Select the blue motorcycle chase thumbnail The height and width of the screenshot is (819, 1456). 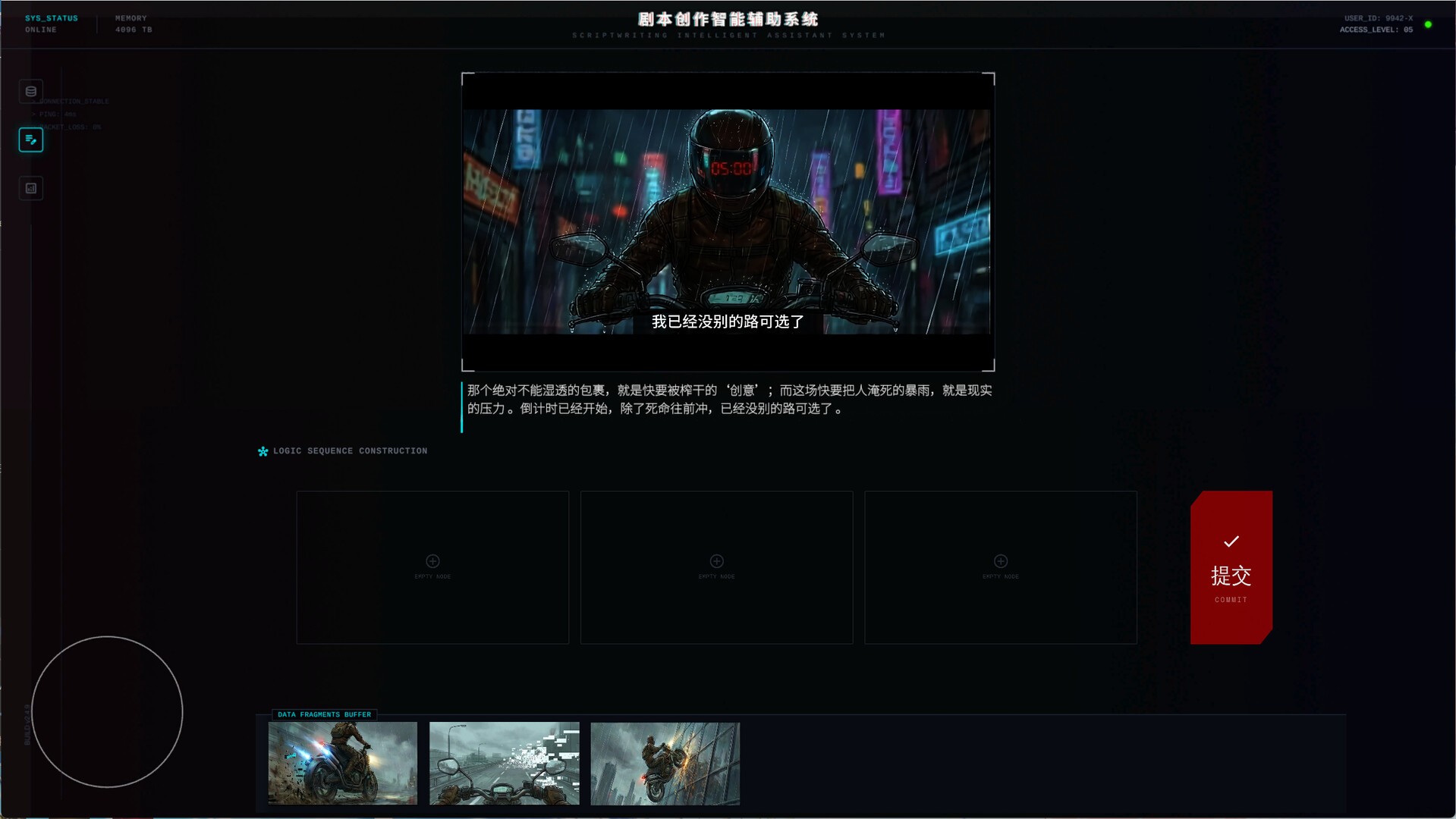342,764
